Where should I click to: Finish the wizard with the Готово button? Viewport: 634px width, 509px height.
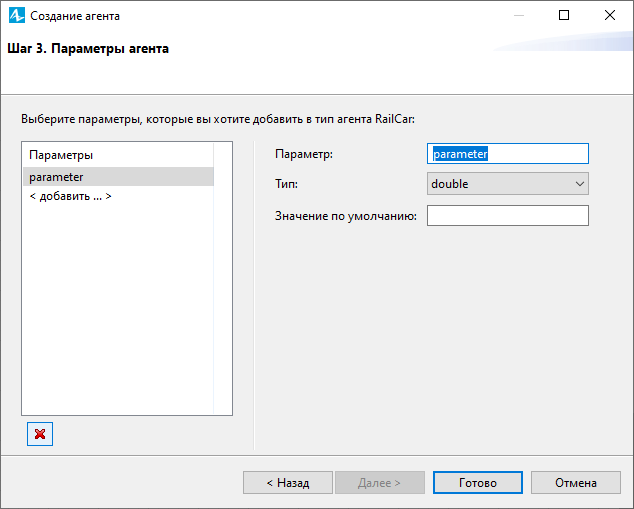pyautogui.click(x=478, y=483)
